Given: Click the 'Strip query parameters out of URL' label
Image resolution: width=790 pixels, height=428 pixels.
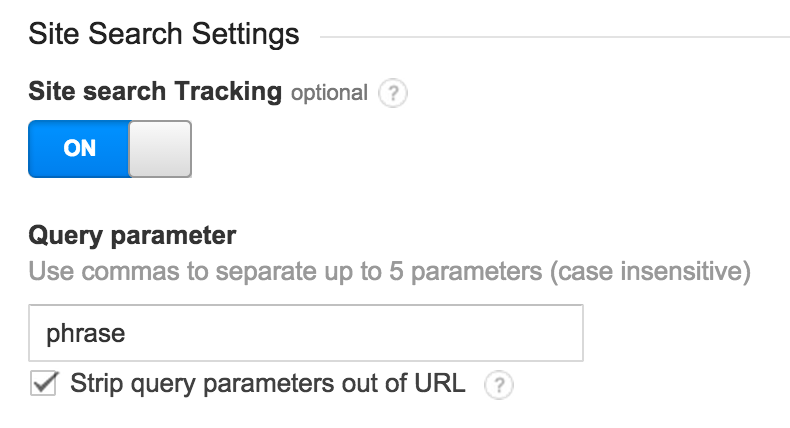Looking at the screenshot, I should coord(267,384).
